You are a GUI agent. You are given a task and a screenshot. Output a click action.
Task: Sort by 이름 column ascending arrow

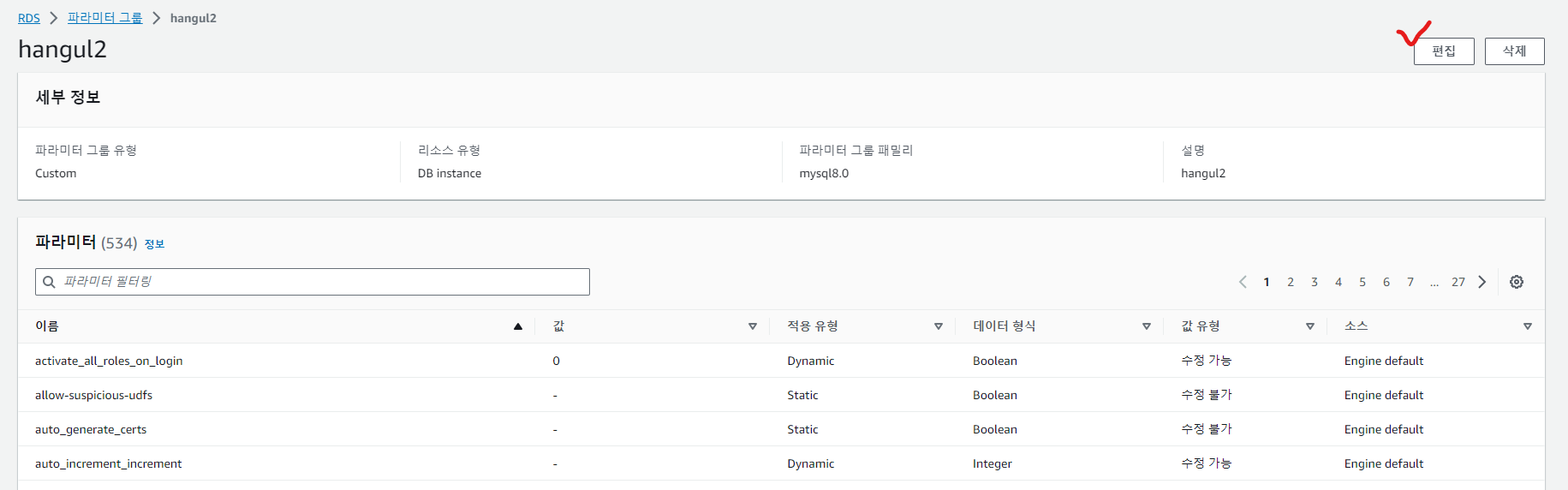pos(517,326)
